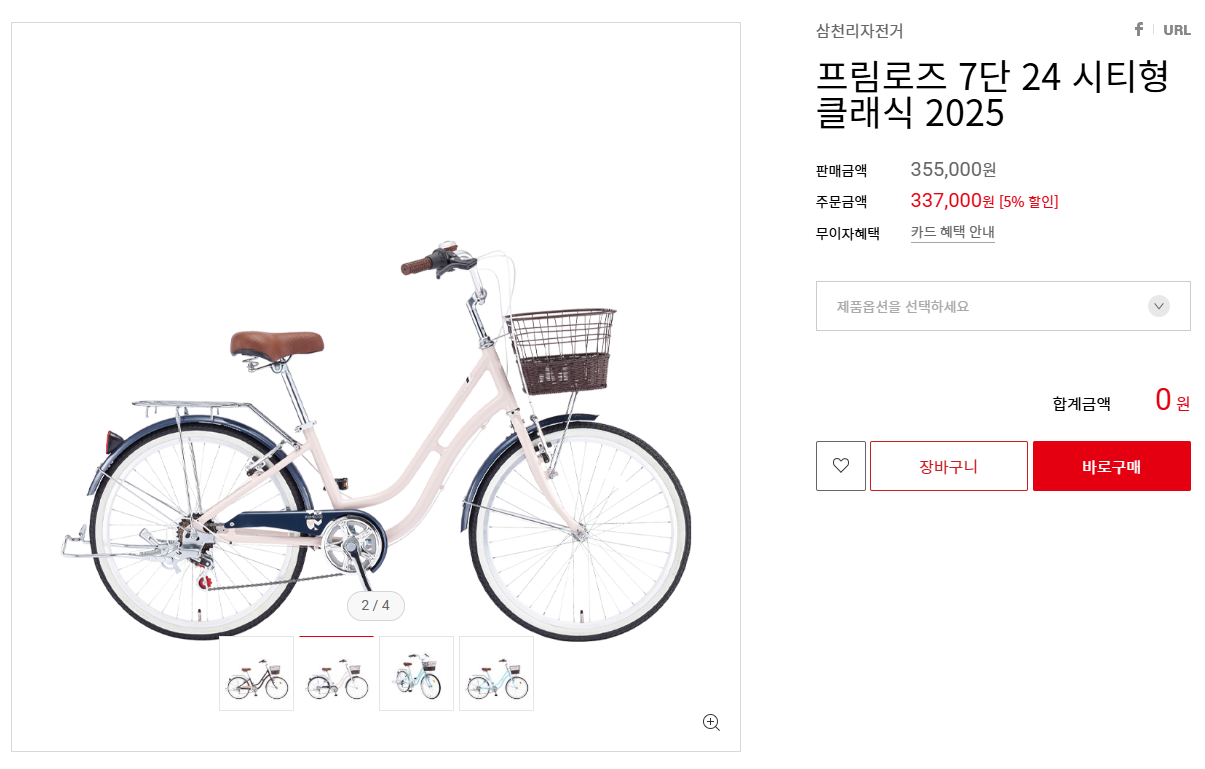Select the first burgundy bike thumbnail
Screen dimensions: 1205x769
(x=256, y=672)
